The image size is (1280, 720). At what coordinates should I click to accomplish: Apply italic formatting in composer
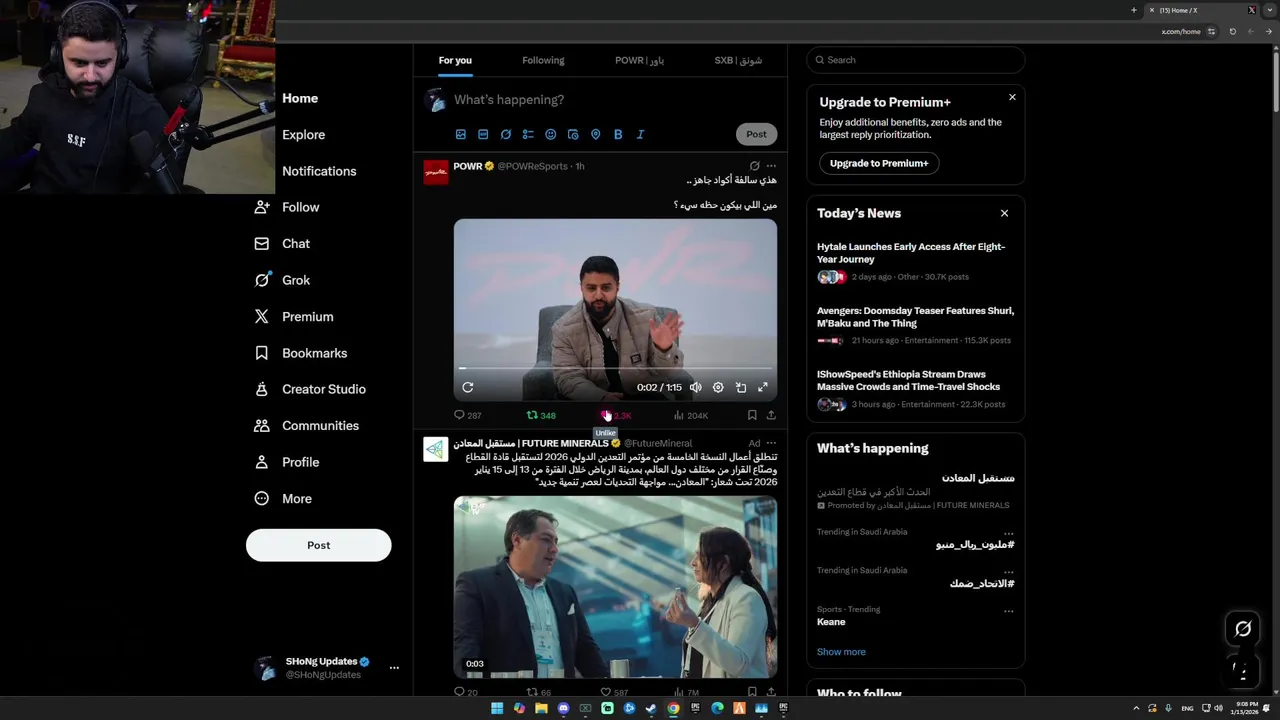[x=640, y=134]
